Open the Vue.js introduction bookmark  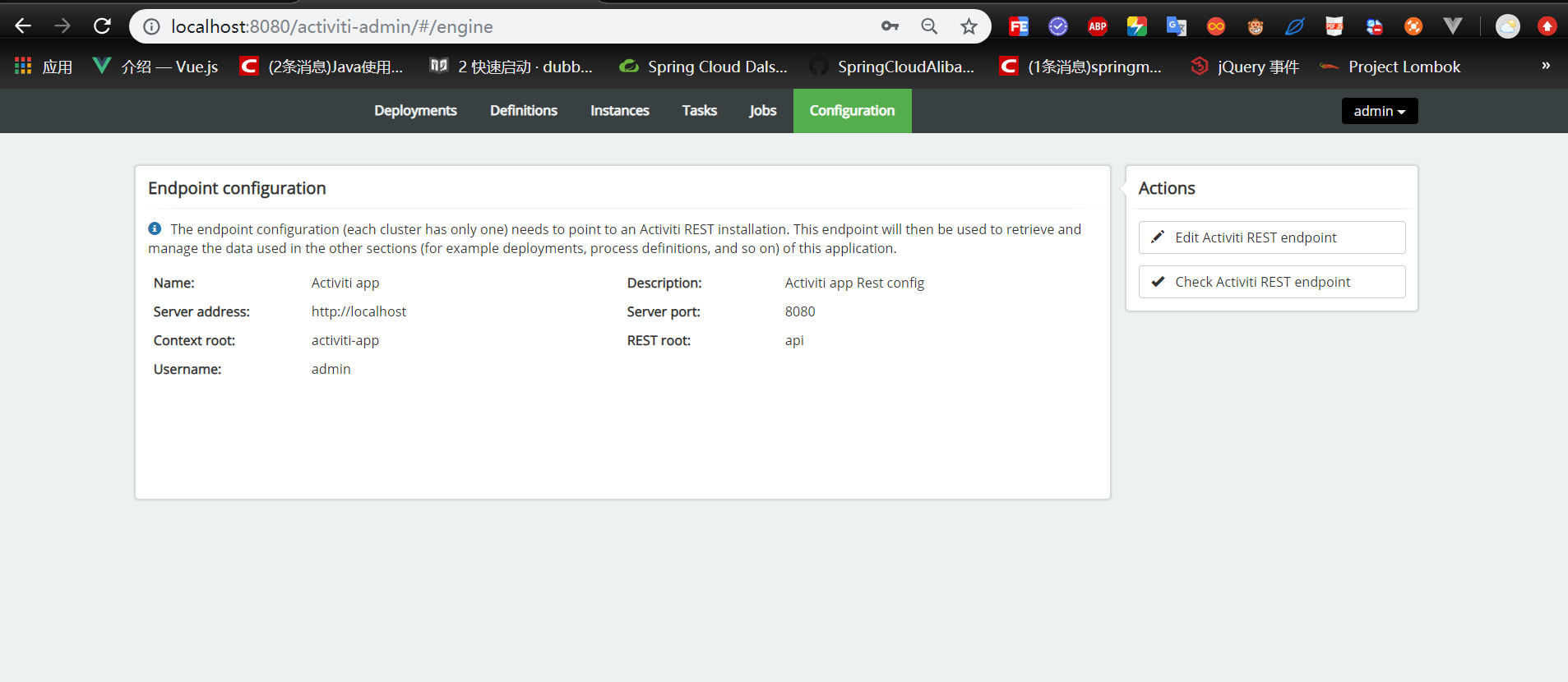click(x=155, y=67)
